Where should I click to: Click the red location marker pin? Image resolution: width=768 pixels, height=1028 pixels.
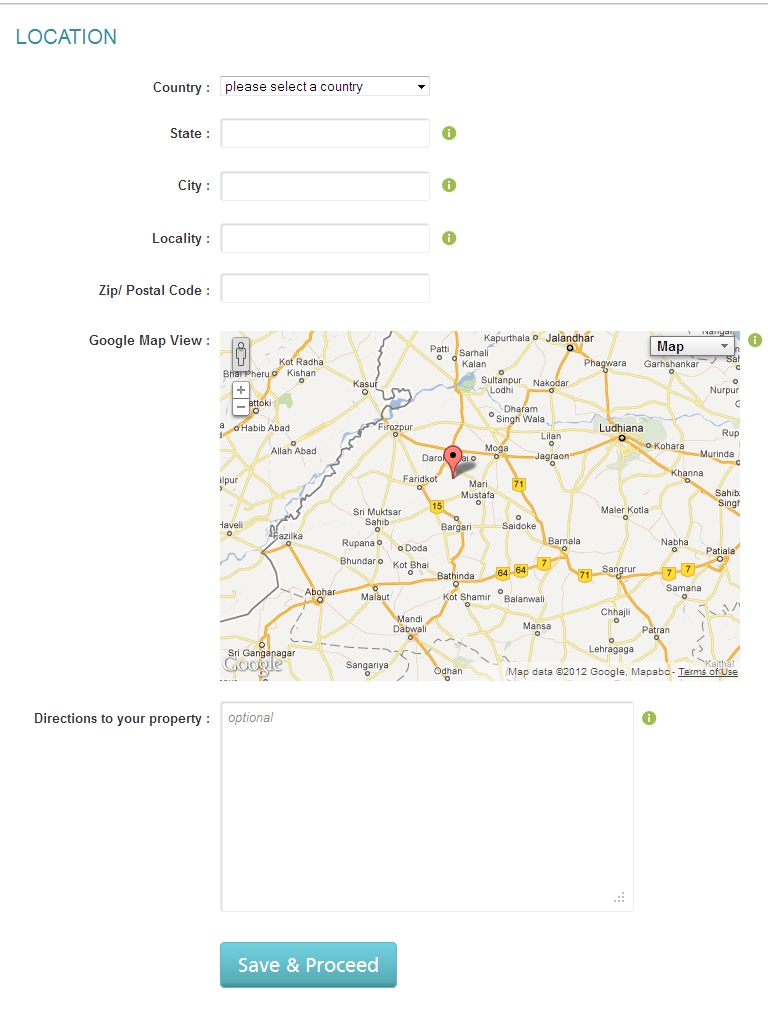(453, 461)
